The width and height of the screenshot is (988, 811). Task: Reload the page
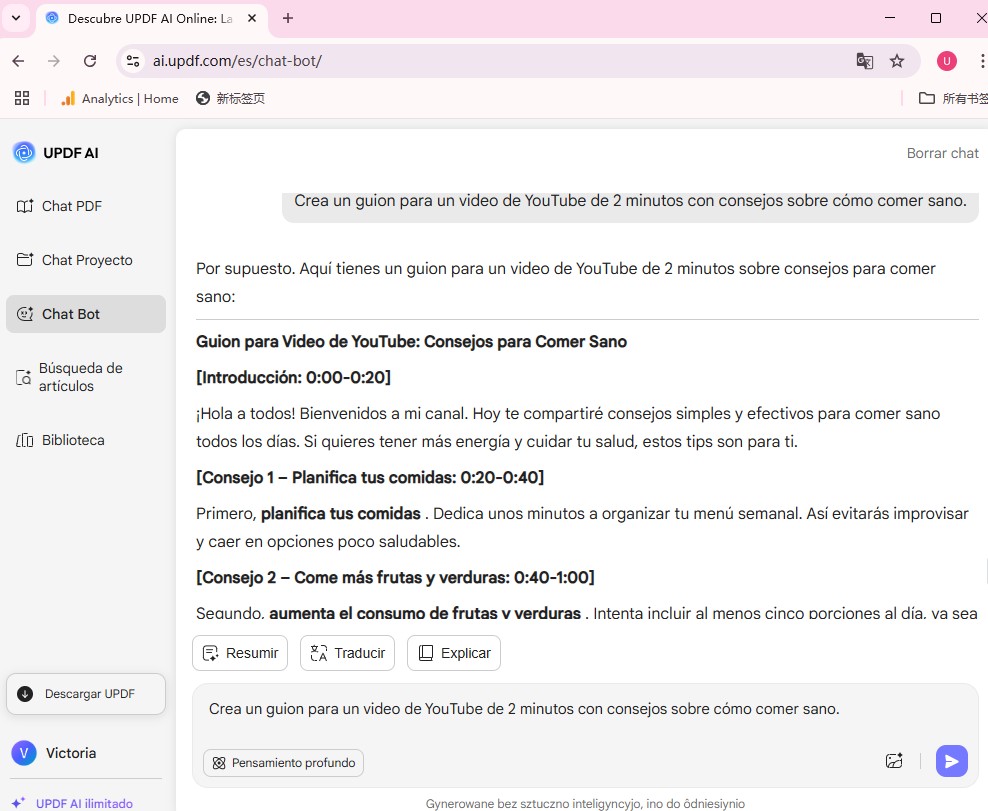(90, 61)
